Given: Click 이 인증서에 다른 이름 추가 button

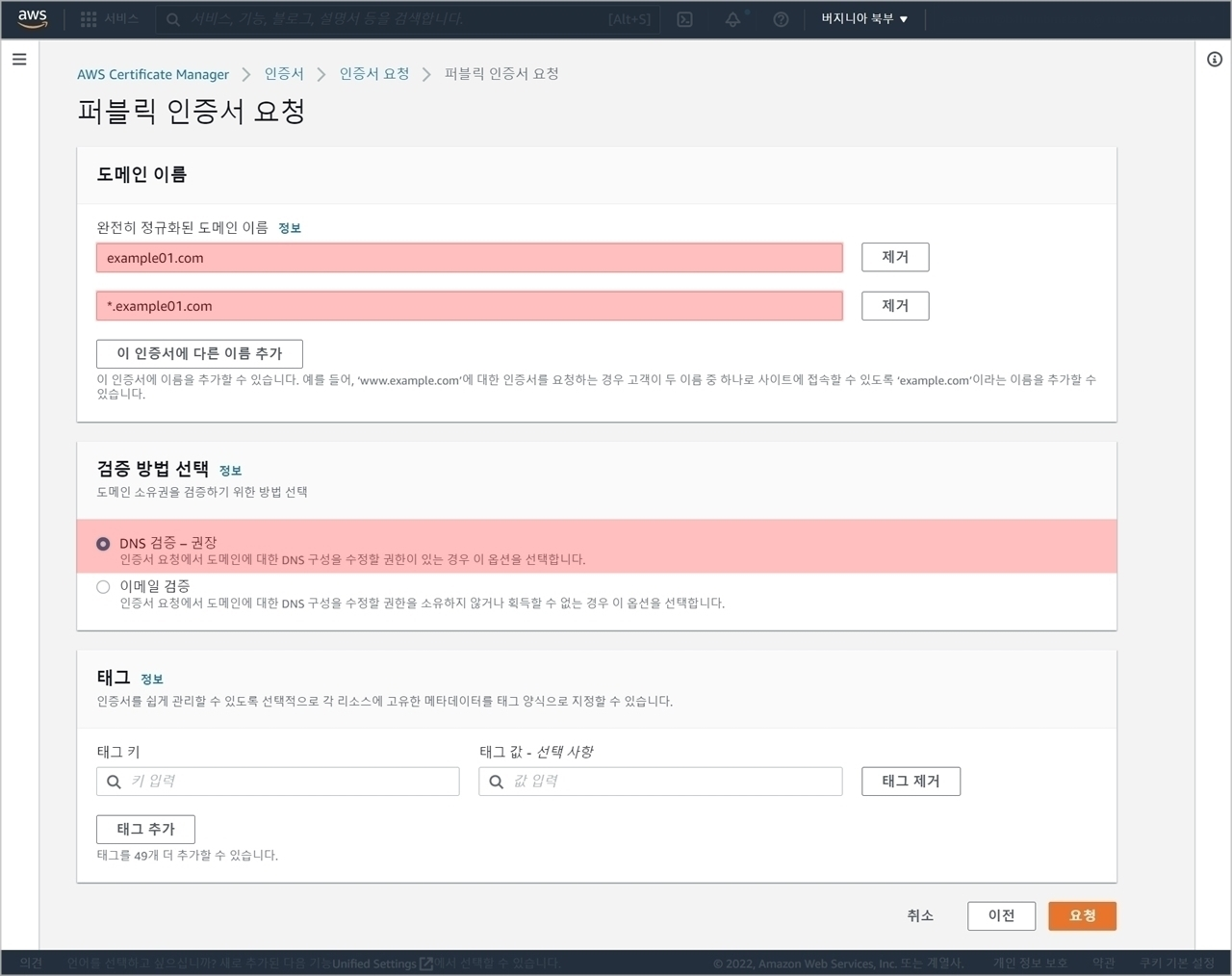Looking at the screenshot, I should pyautogui.click(x=199, y=353).
